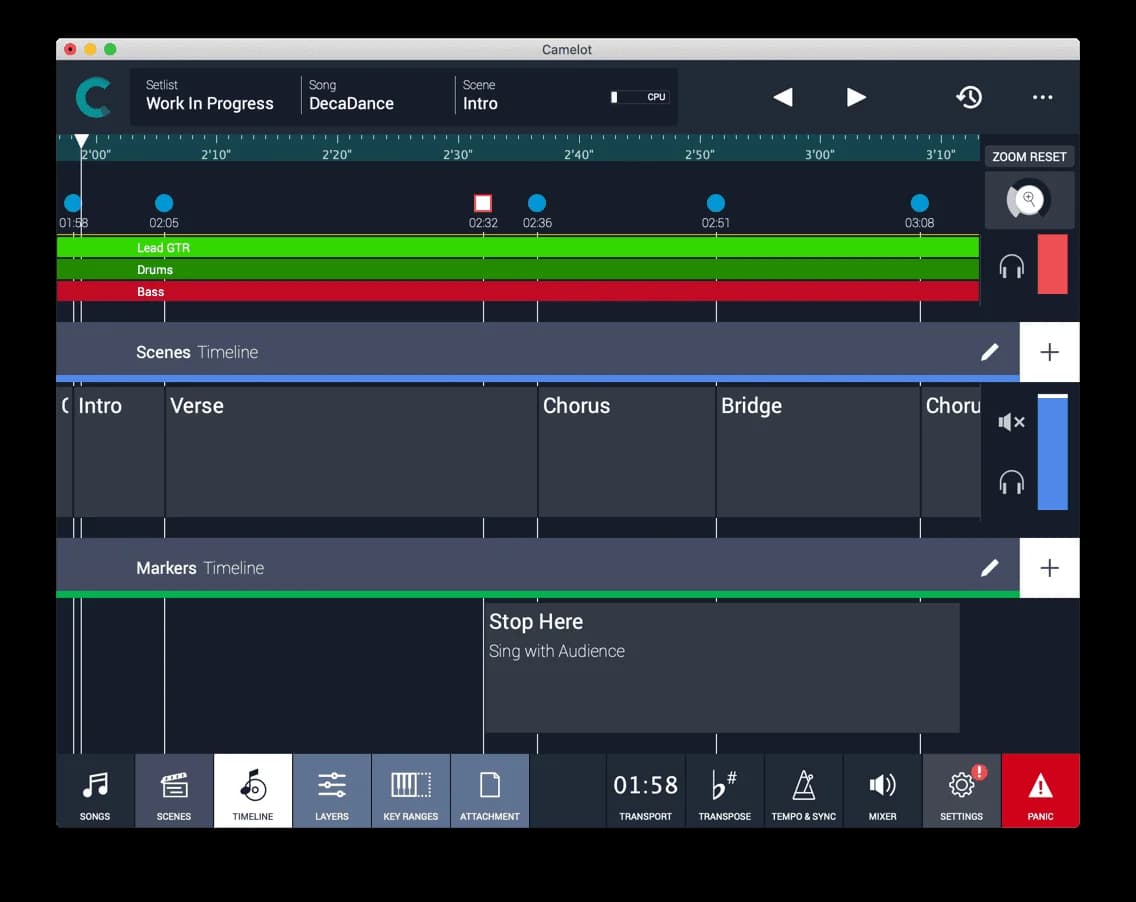Open session history via the clock icon
The image size is (1136, 902).
click(969, 97)
